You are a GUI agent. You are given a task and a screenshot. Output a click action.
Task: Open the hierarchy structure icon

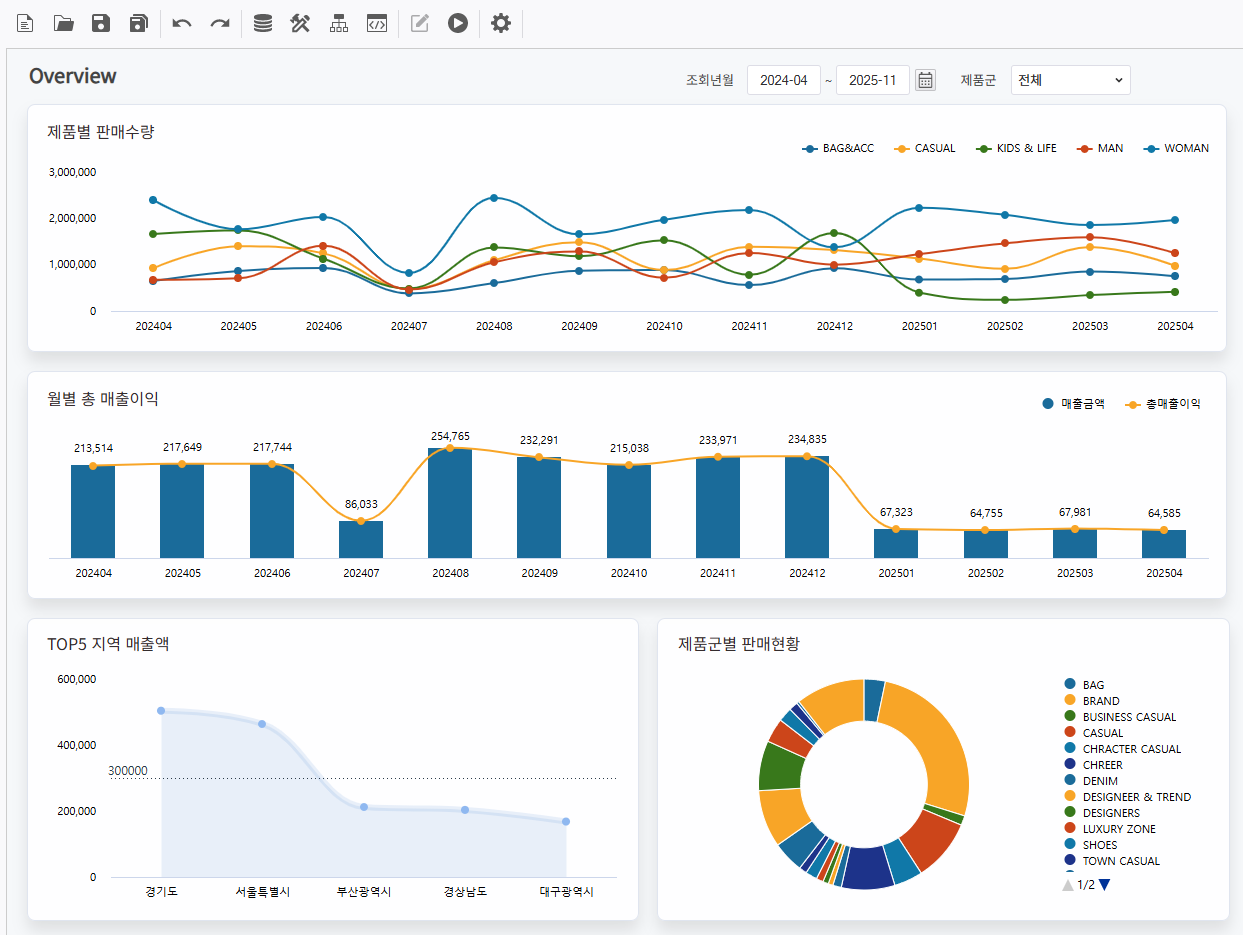click(x=339, y=23)
